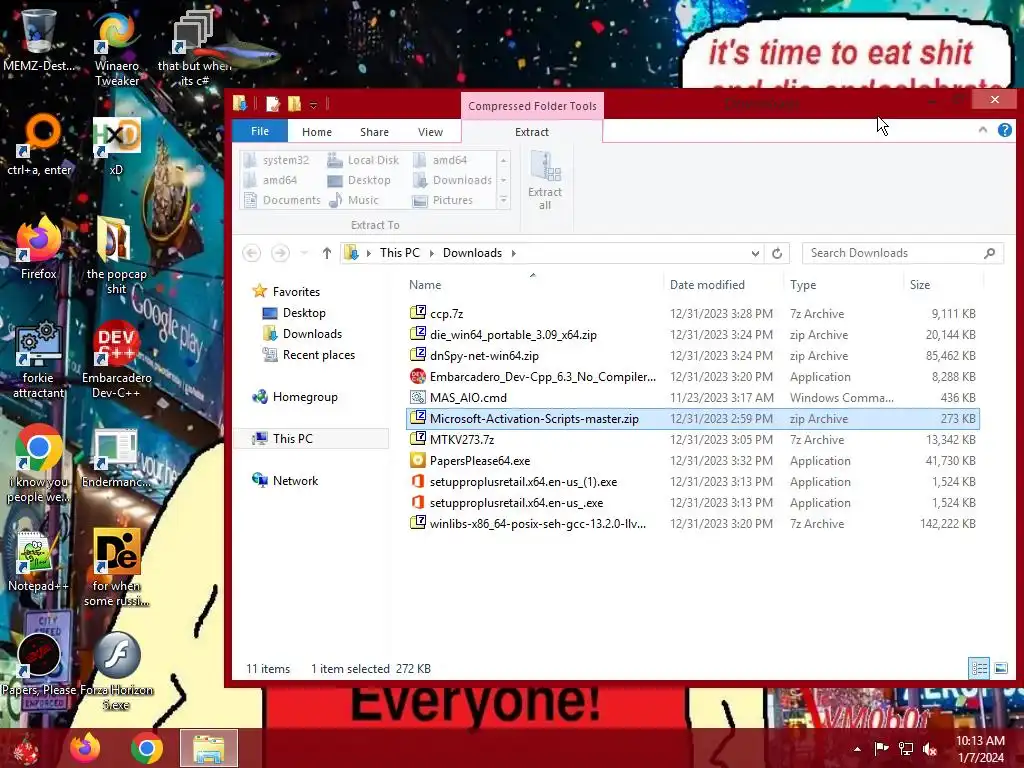Viewport: 1024px width, 768px height.
Task: Sort by Size column header
Action: click(943, 285)
